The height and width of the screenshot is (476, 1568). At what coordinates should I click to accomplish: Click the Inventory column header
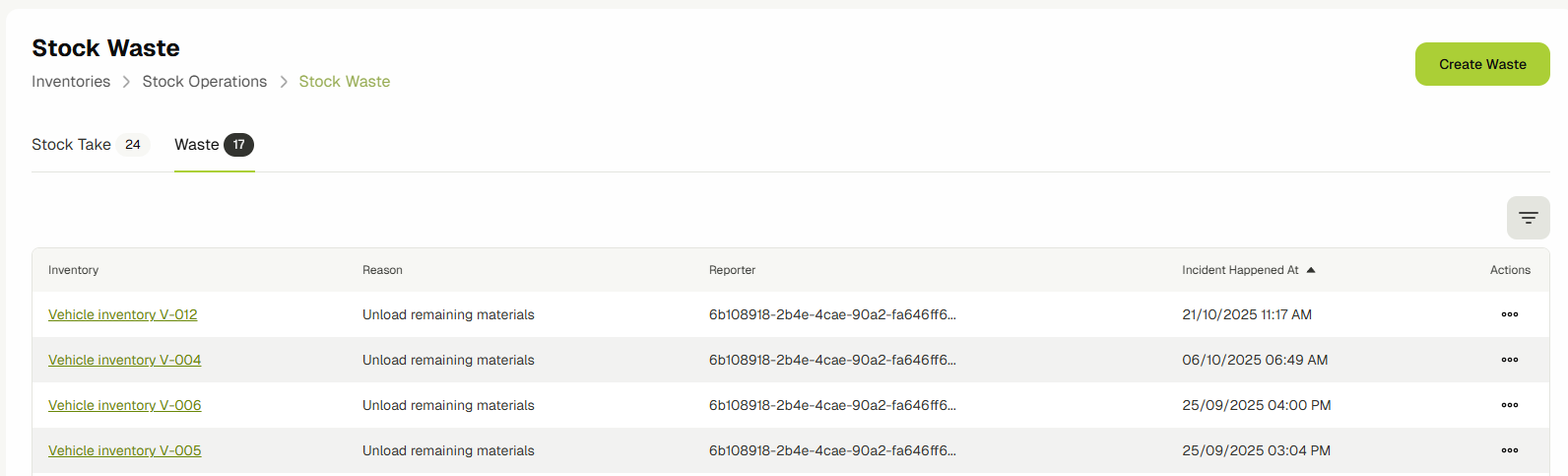coord(74,270)
